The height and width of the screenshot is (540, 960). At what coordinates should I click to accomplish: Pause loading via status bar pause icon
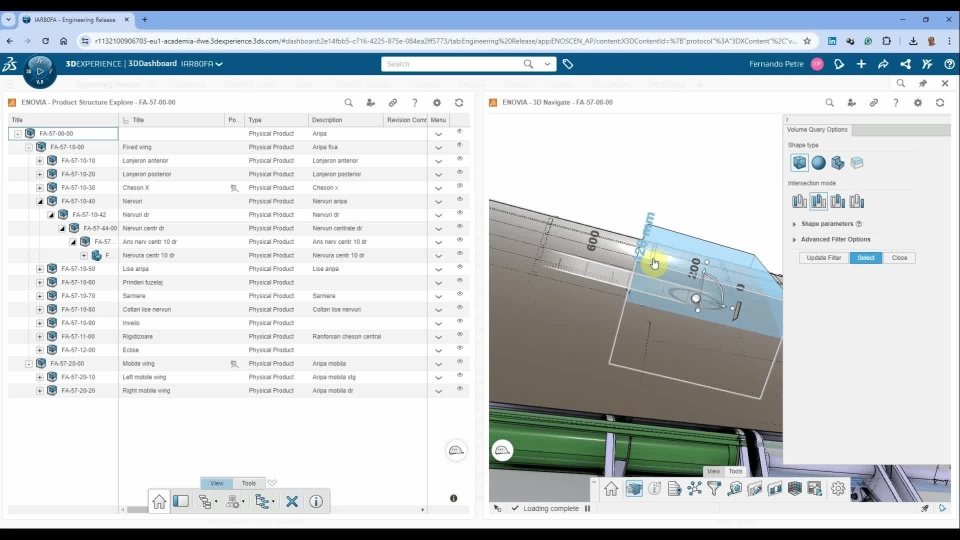tap(587, 508)
